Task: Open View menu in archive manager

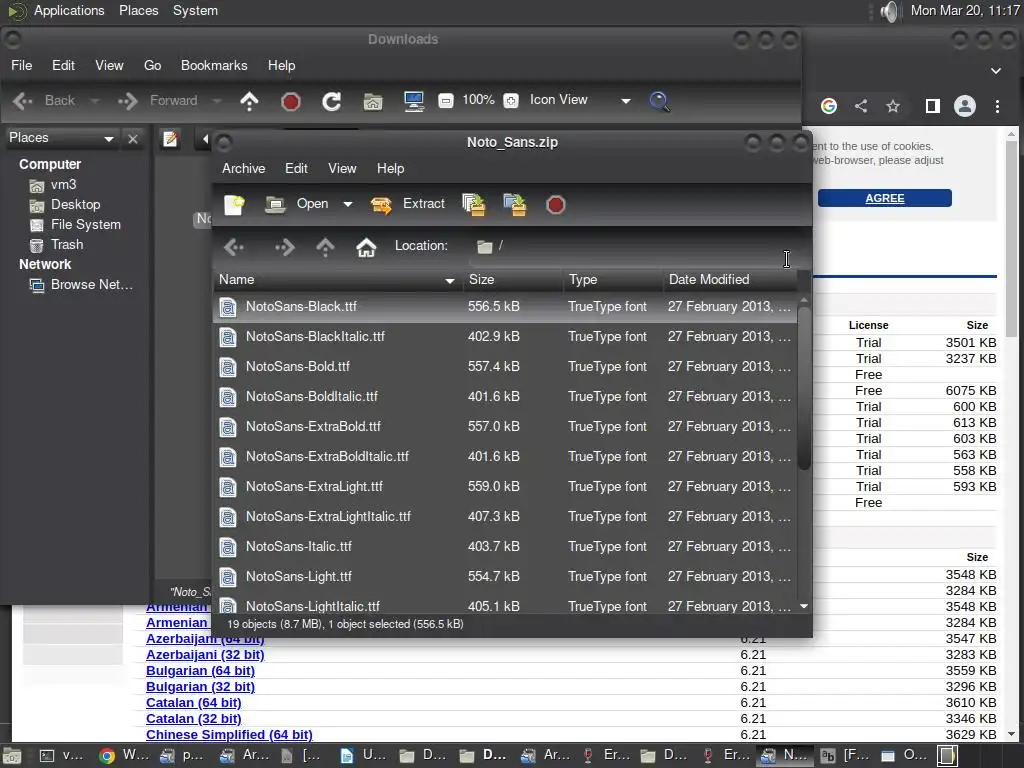Action: 342,168
